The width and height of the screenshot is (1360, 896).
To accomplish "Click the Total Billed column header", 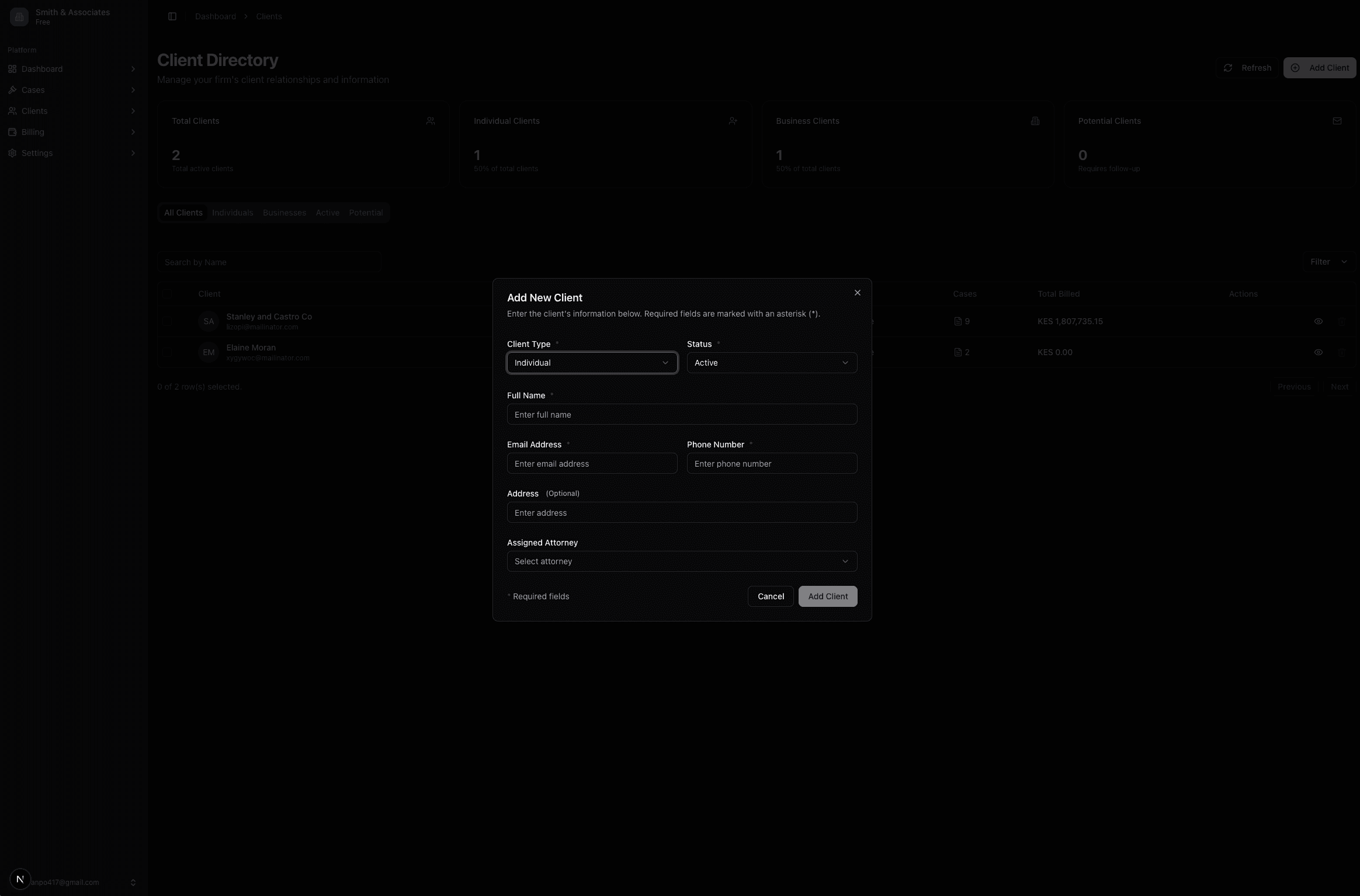I will (x=1059, y=294).
